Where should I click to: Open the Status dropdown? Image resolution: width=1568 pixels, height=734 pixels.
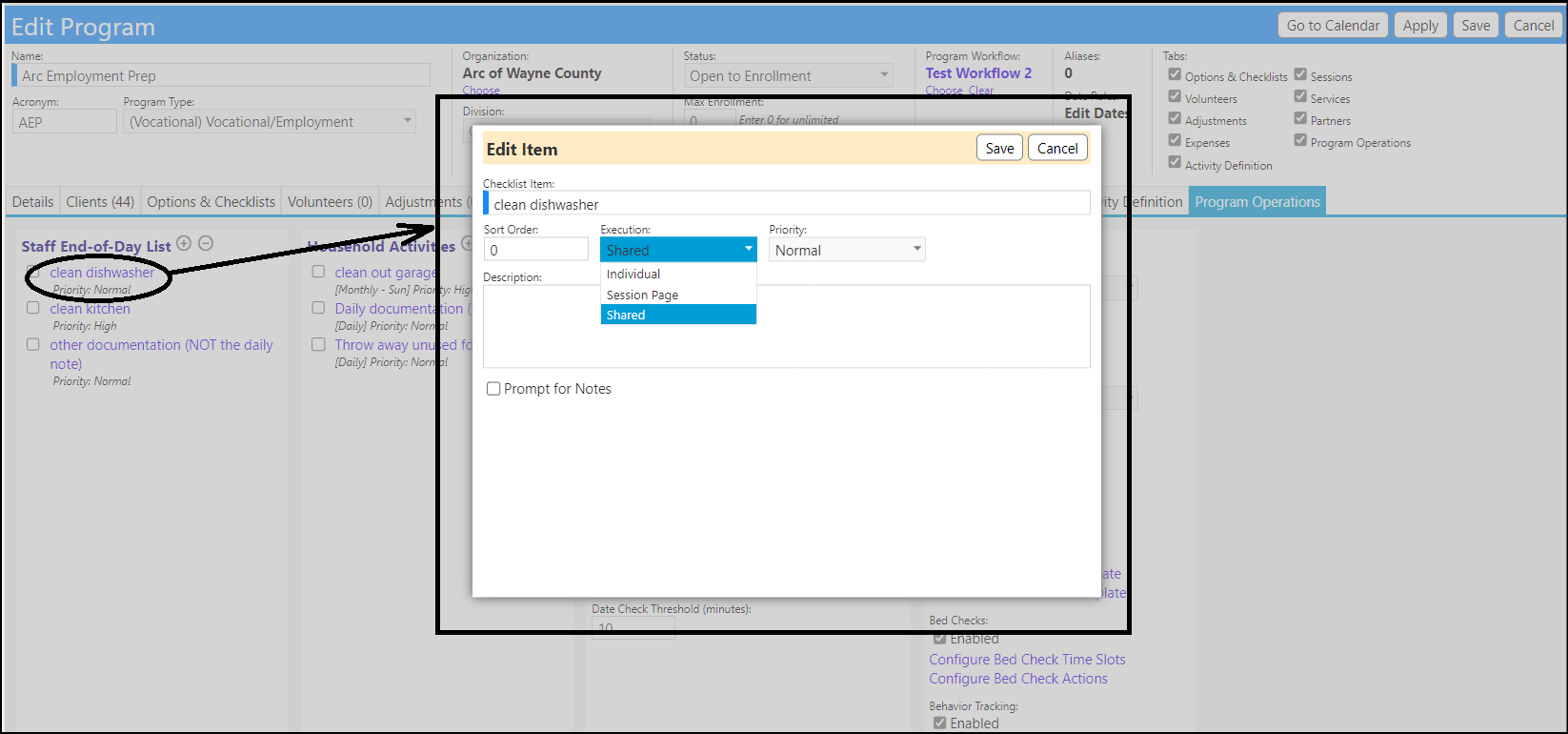pos(788,75)
